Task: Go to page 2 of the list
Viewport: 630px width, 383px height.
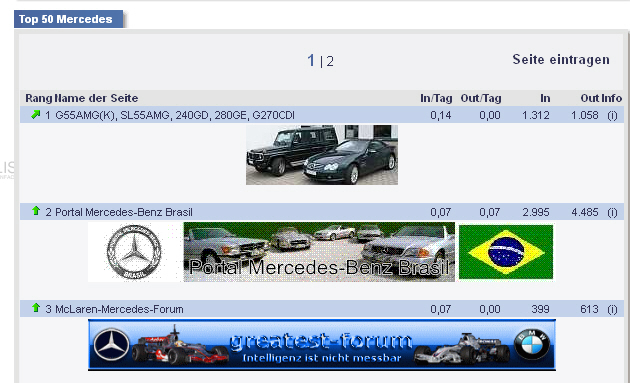Action: tap(330, 61)
